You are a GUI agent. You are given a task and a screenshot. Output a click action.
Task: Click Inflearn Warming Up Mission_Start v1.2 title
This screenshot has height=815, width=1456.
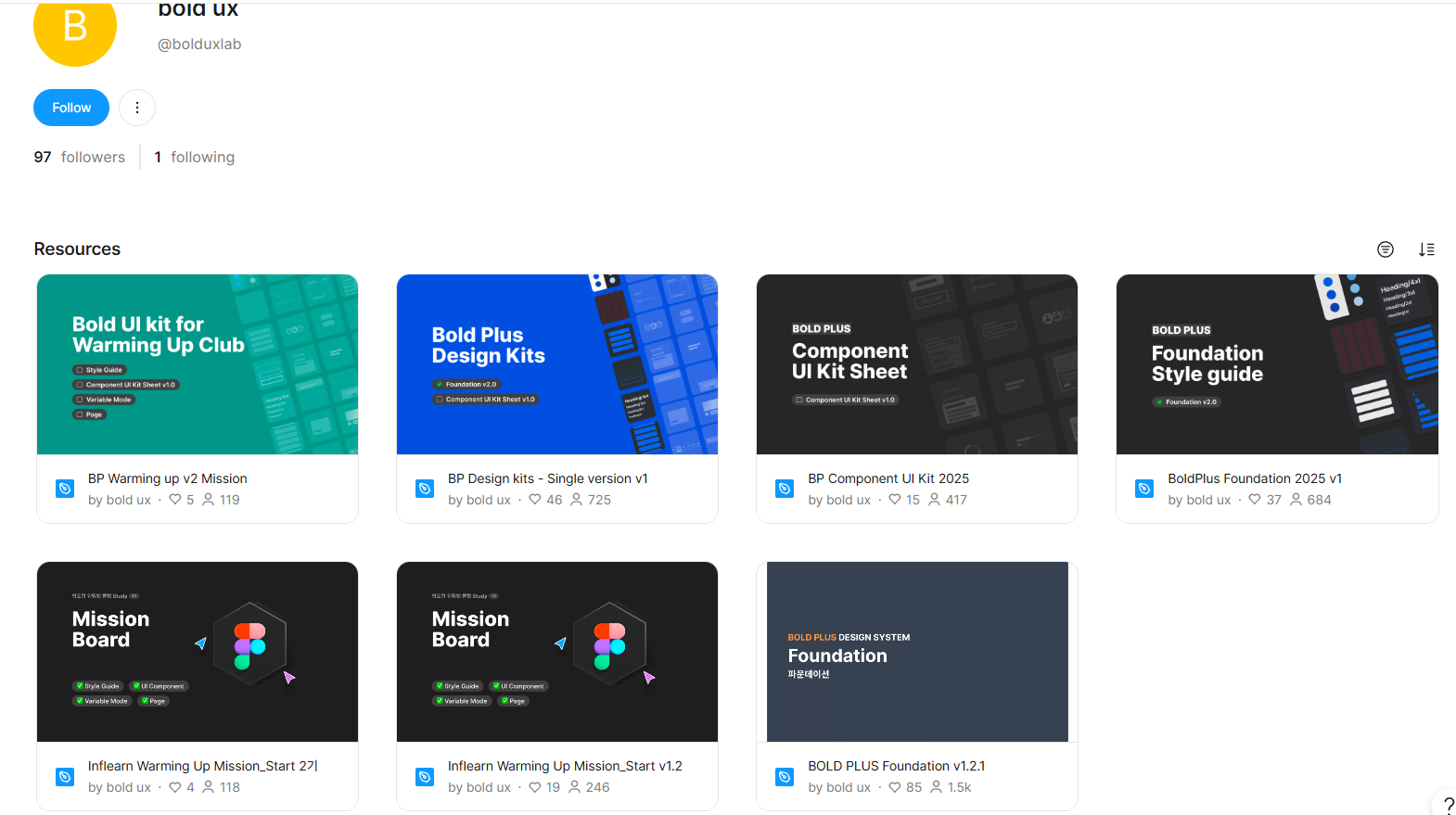[x=565, y=766]
